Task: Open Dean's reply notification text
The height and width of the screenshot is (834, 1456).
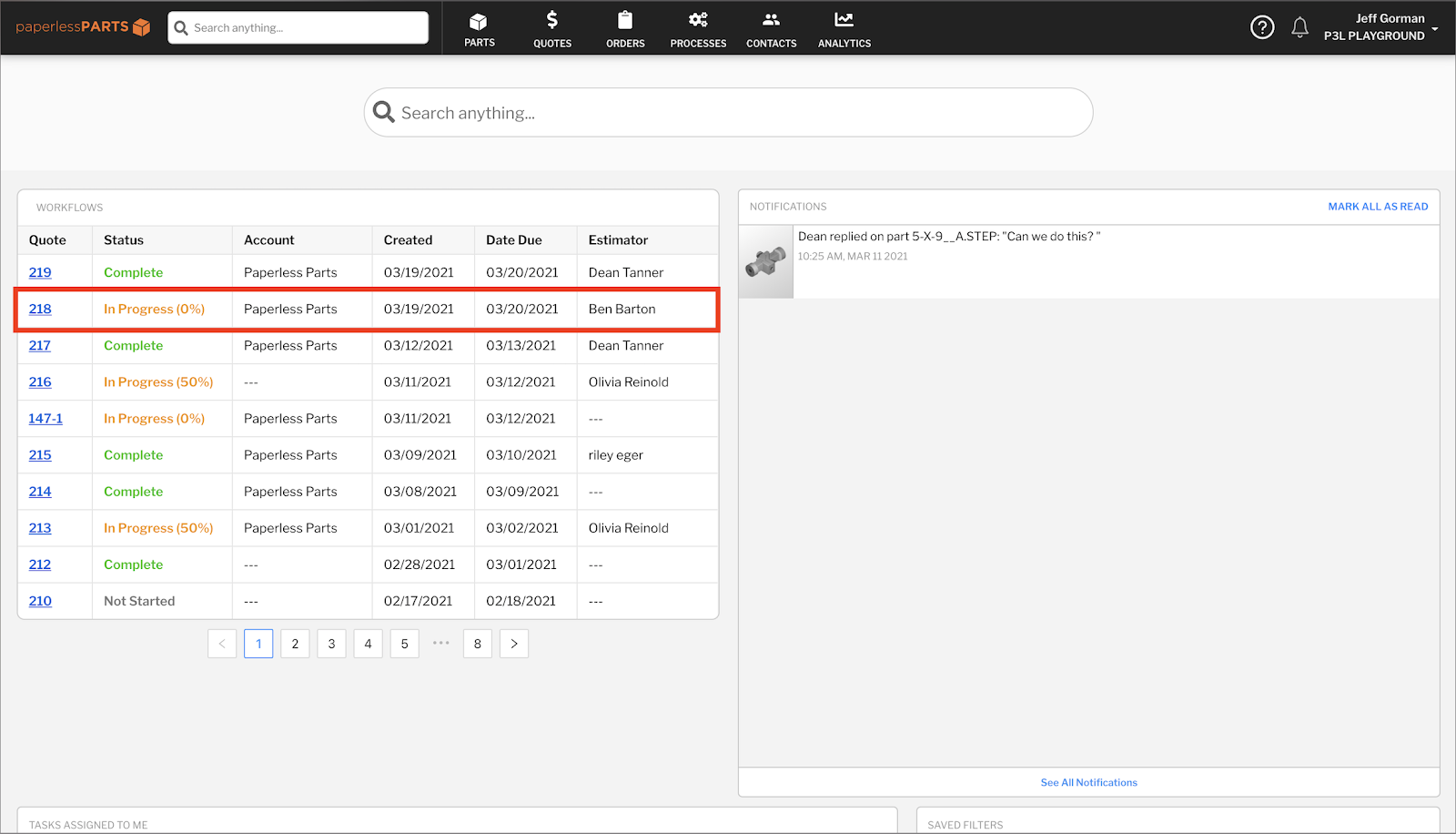Action: [949, 236]
